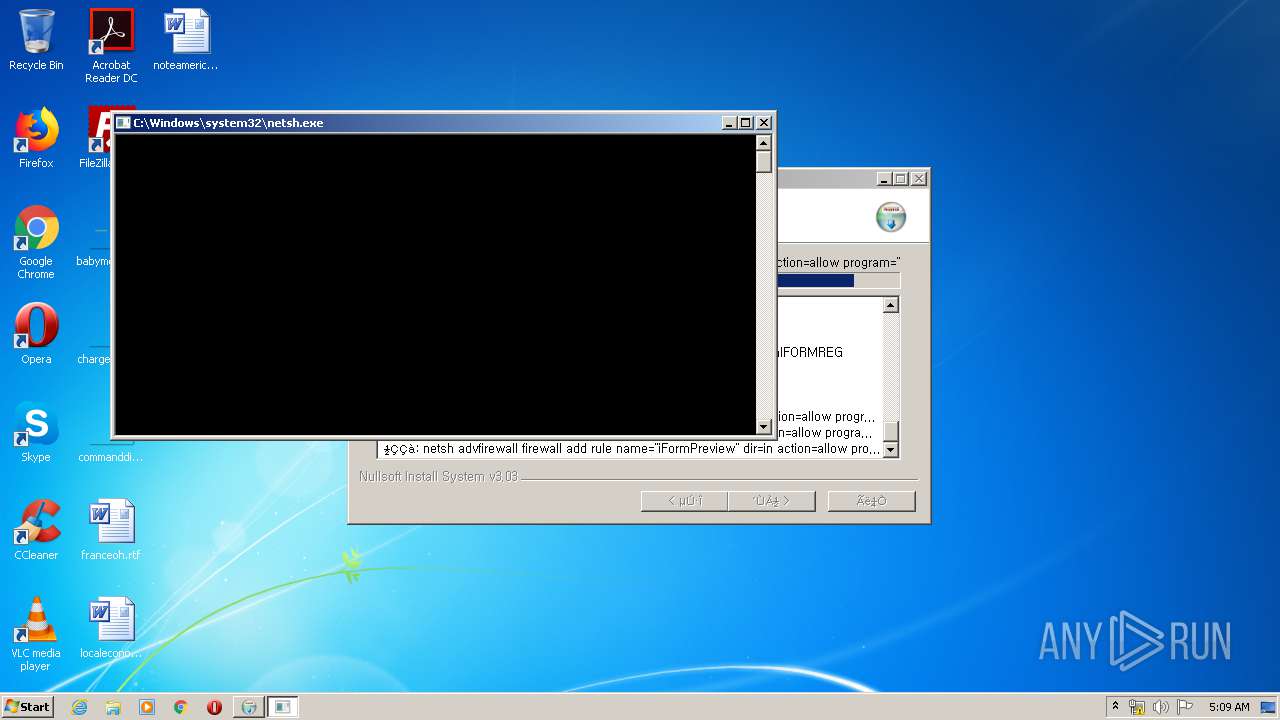Click the installer log scroll-up arrow

(891, 305)
